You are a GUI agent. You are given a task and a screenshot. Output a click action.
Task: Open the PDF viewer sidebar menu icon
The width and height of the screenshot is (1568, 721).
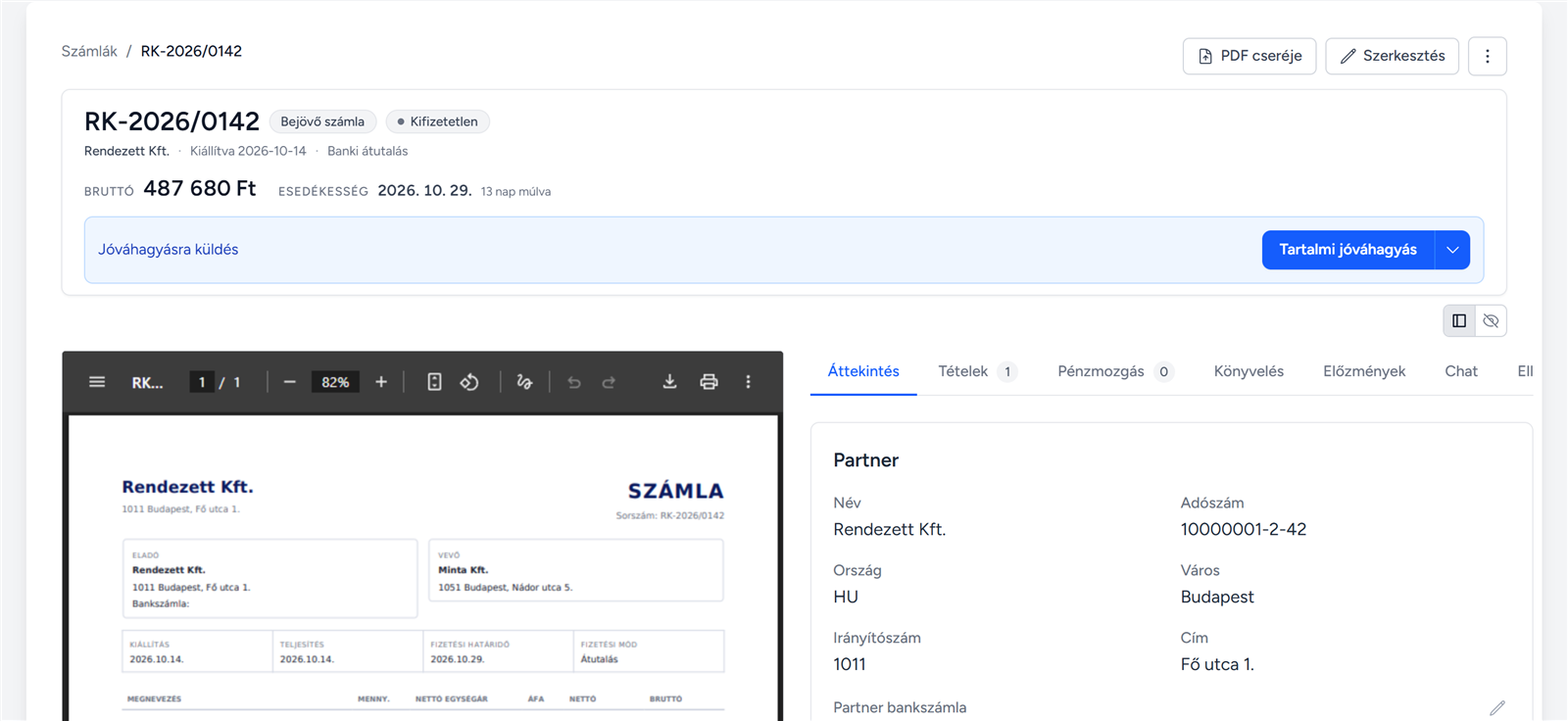[x=97, y=382]
